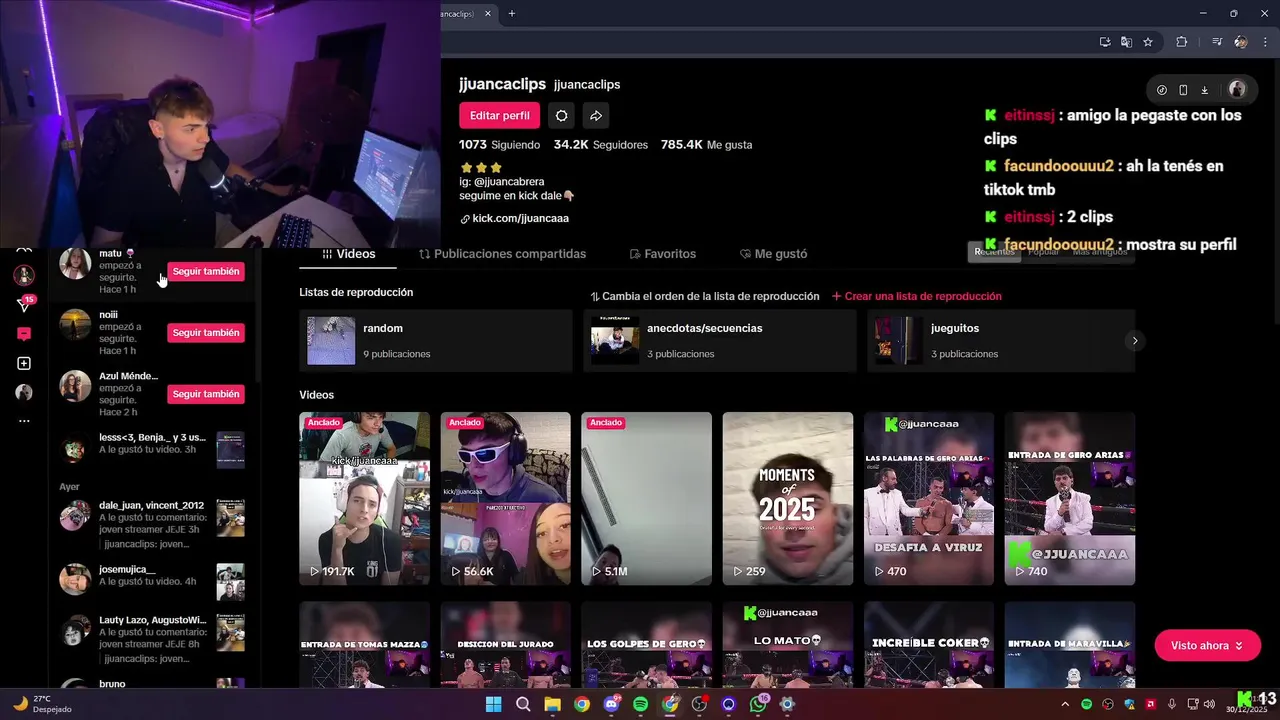Select the Popular sort option
The image size is (1280, 720).
[x=1043, y=252]
